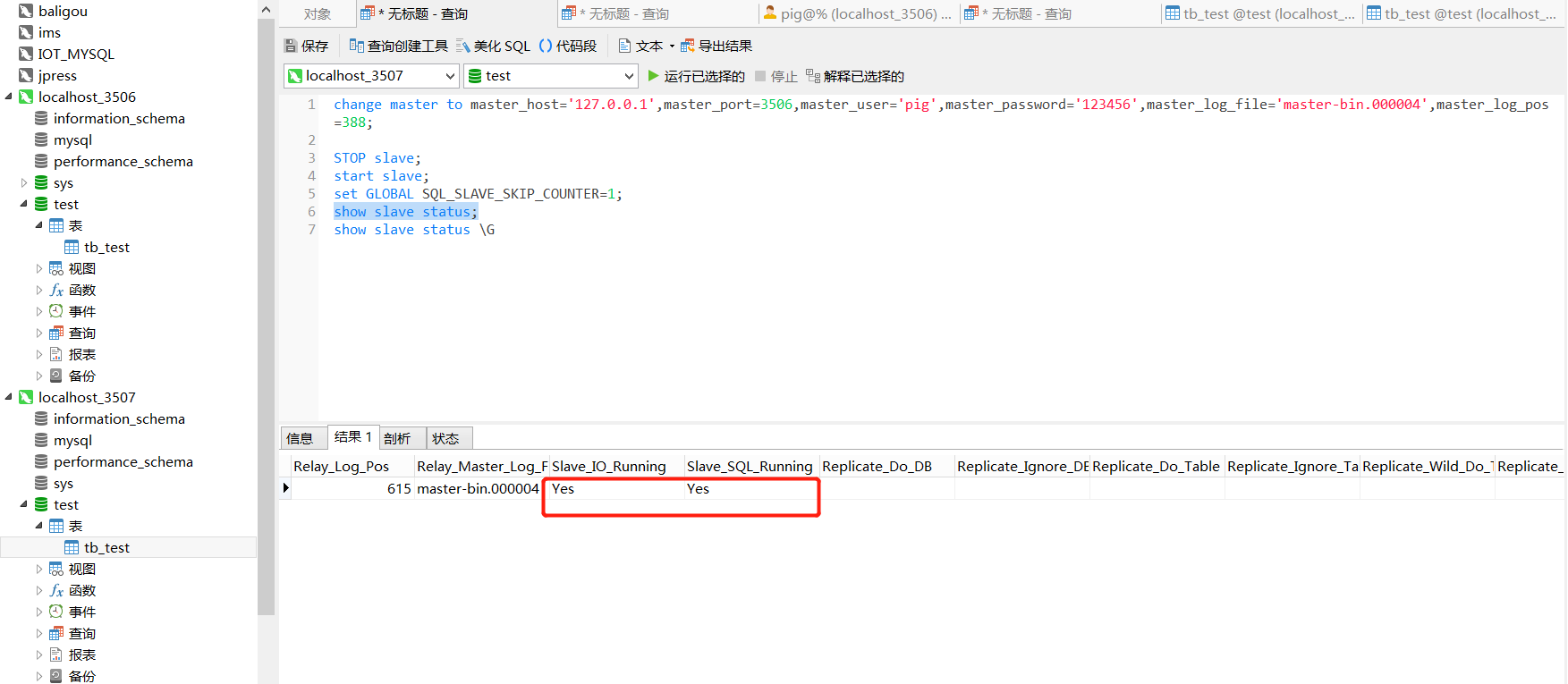
Task: Select performance_schema under localhost_3506
Action: coord(123,161)
